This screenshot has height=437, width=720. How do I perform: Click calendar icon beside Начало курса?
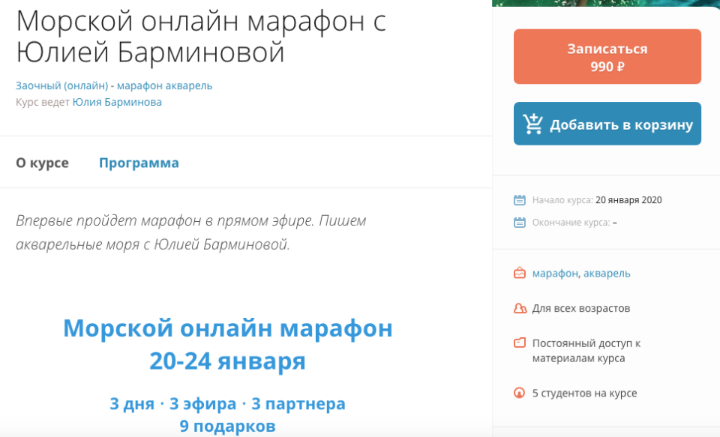519,200
